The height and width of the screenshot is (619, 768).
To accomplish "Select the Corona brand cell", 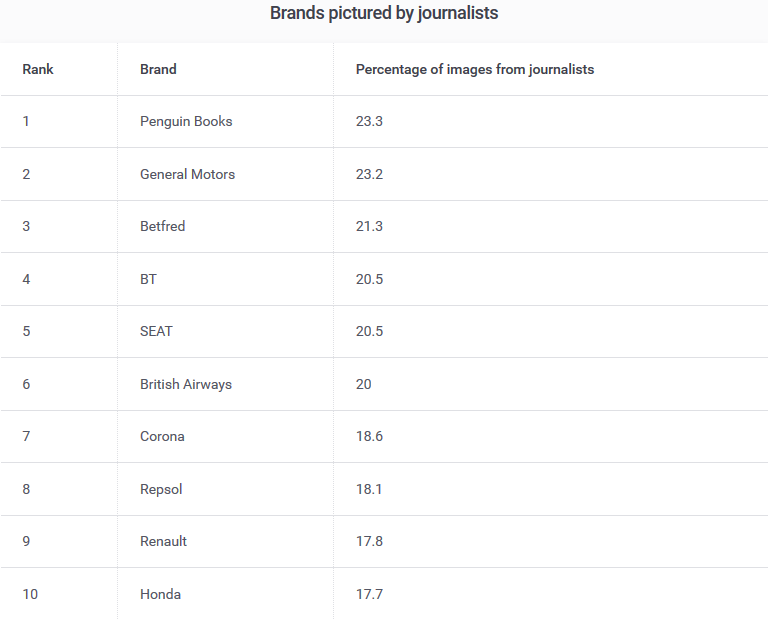I will (162, 436).
